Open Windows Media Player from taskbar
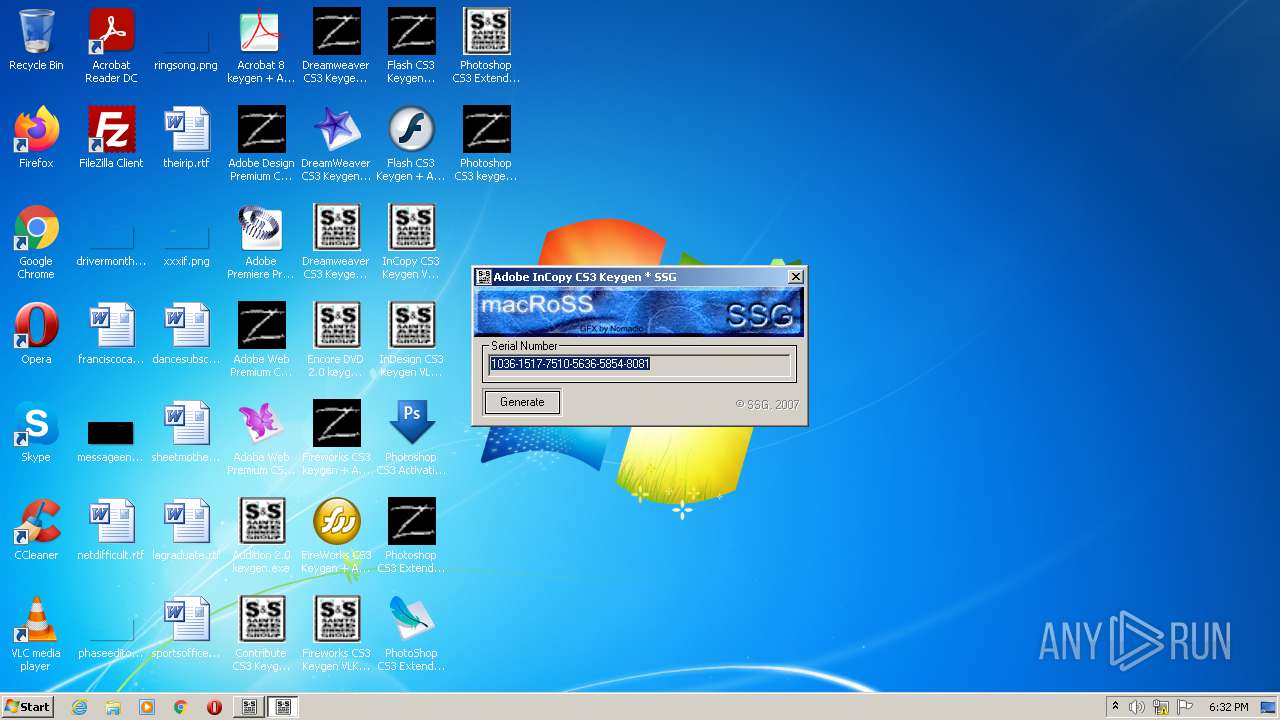Screen dimensions: 1280x720 tap(147, 707)
